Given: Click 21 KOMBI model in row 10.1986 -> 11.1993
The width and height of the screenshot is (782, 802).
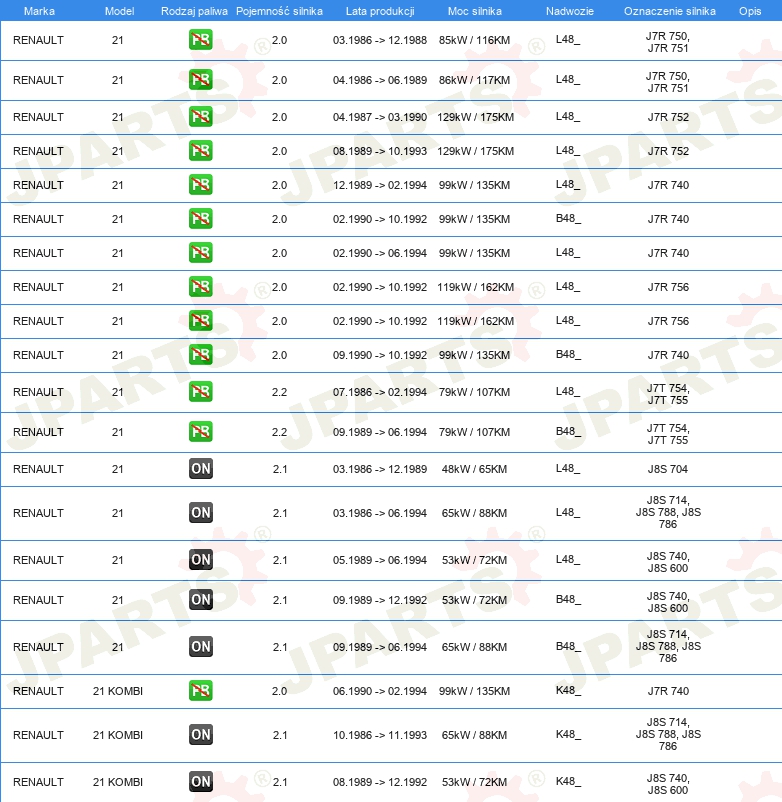Looking at the screenshot, I should coord(118,735).
